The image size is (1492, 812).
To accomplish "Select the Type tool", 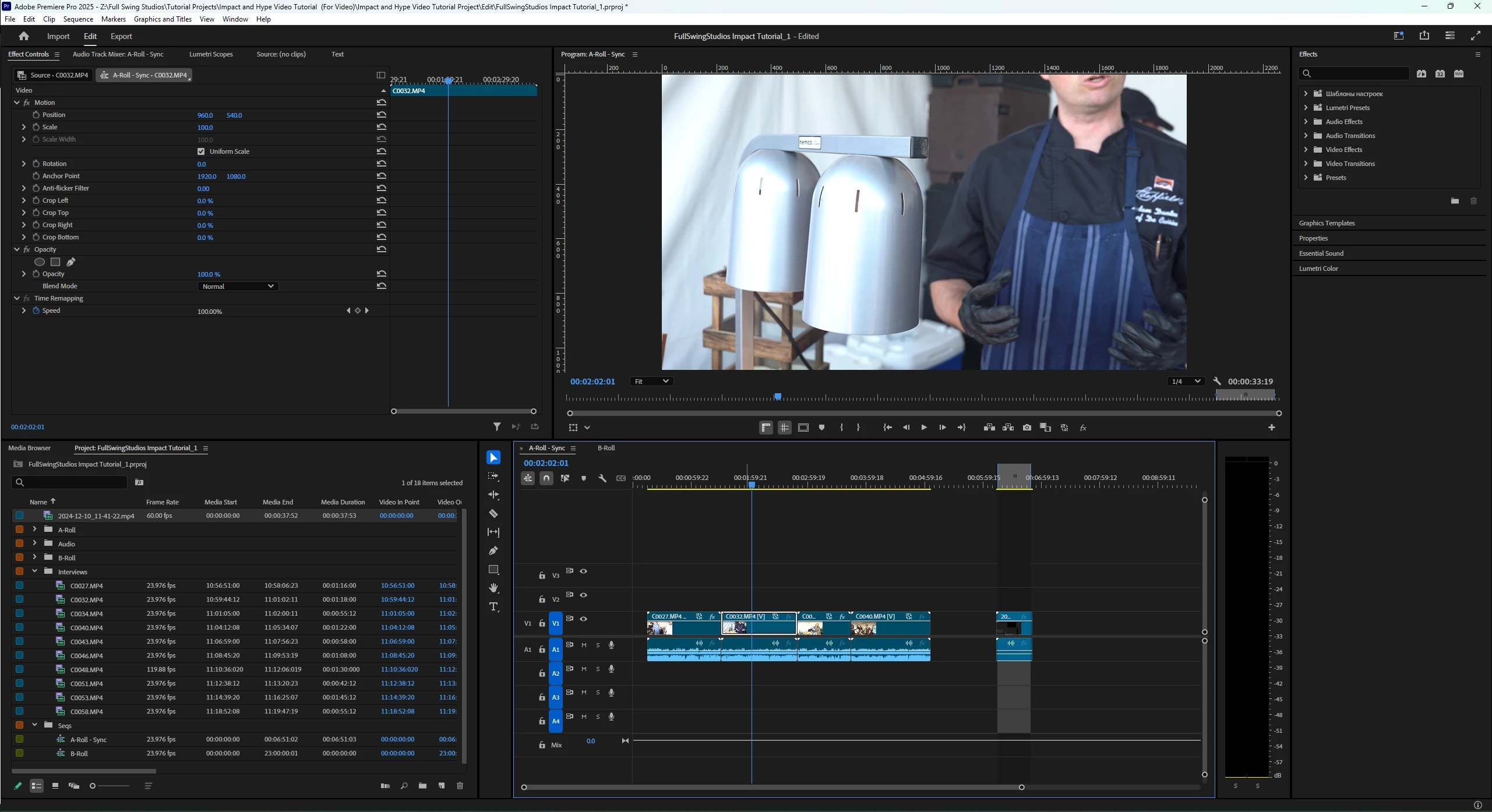I will [x=493, y=607].
